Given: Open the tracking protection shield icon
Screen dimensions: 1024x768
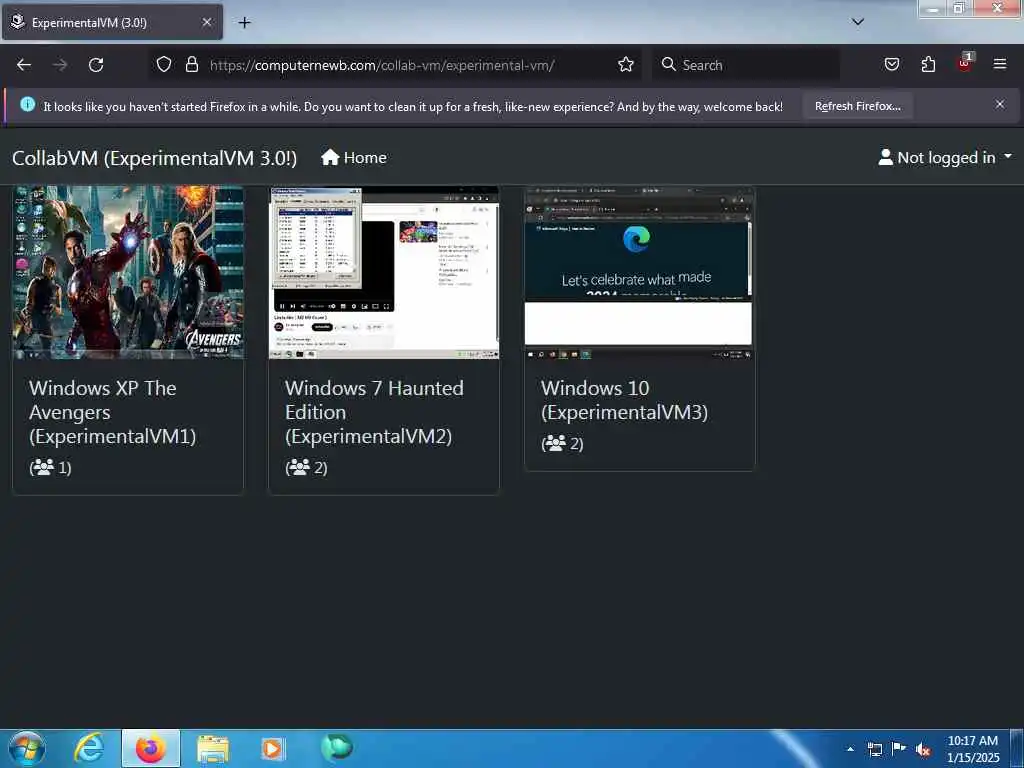Looking at the screenshot, I should 164,64.
